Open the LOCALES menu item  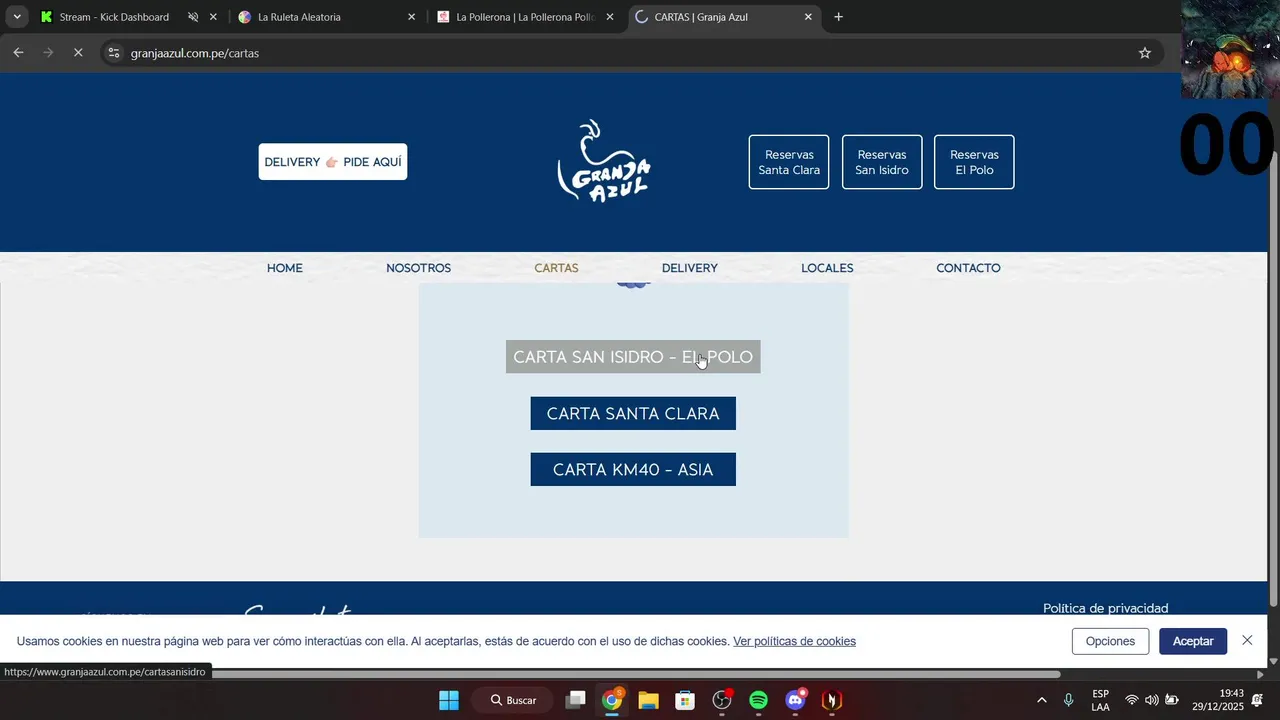(x=827, y=268)
